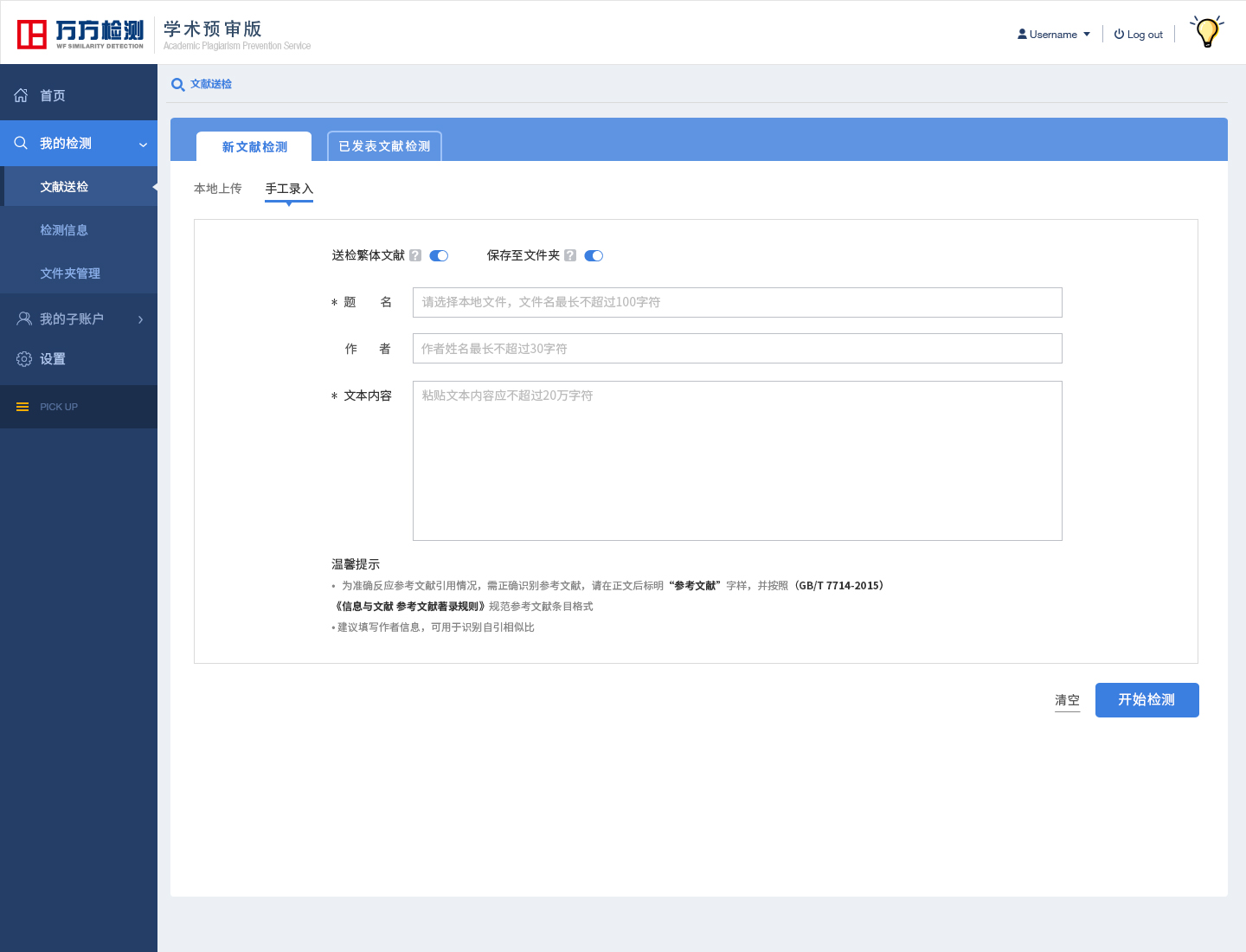The image size is (1246, 952).
Task: Click the magnifier icon beside 我的检测
Action: tap(21, 143)
